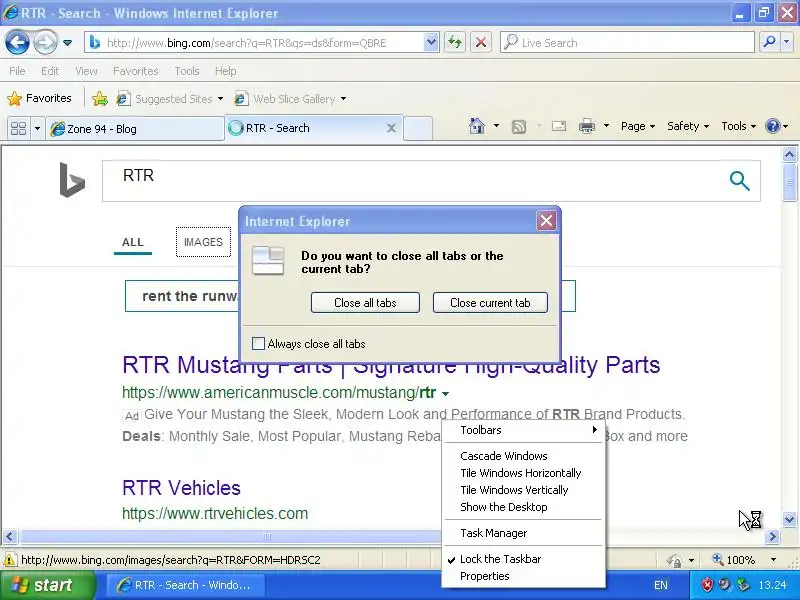Open the RTR Vehicles result link

click(181, 488)
